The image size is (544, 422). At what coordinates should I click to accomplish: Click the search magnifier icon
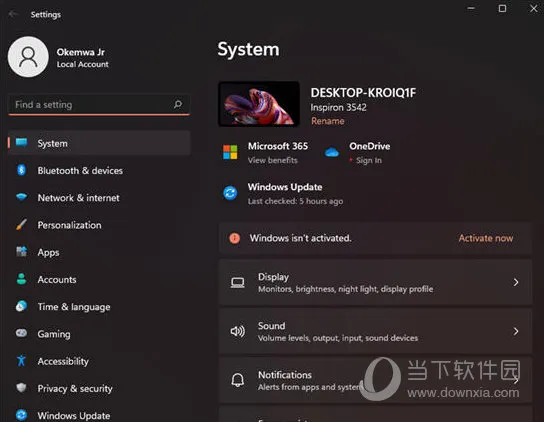point(178,104)
